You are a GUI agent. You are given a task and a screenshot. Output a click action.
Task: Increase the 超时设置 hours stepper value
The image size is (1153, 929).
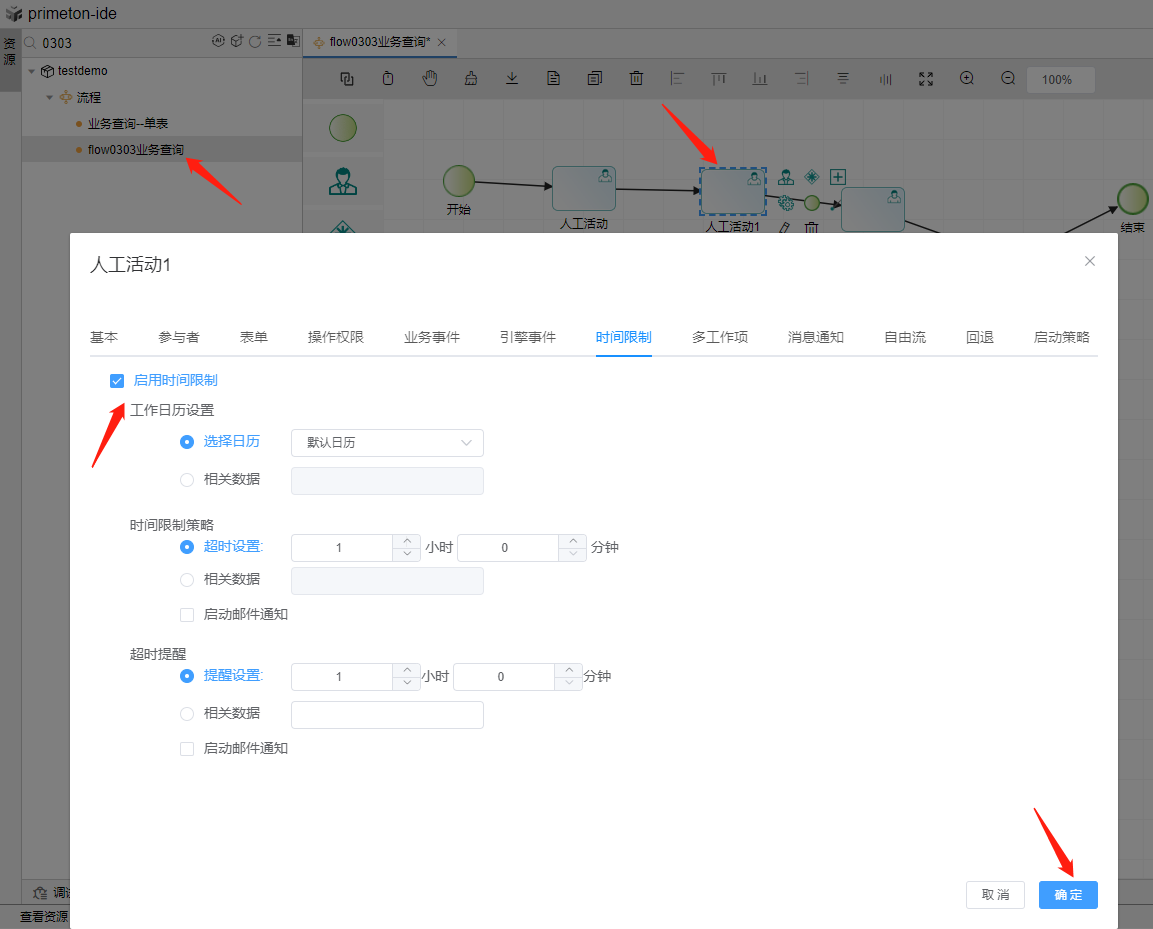pos(406,541)
